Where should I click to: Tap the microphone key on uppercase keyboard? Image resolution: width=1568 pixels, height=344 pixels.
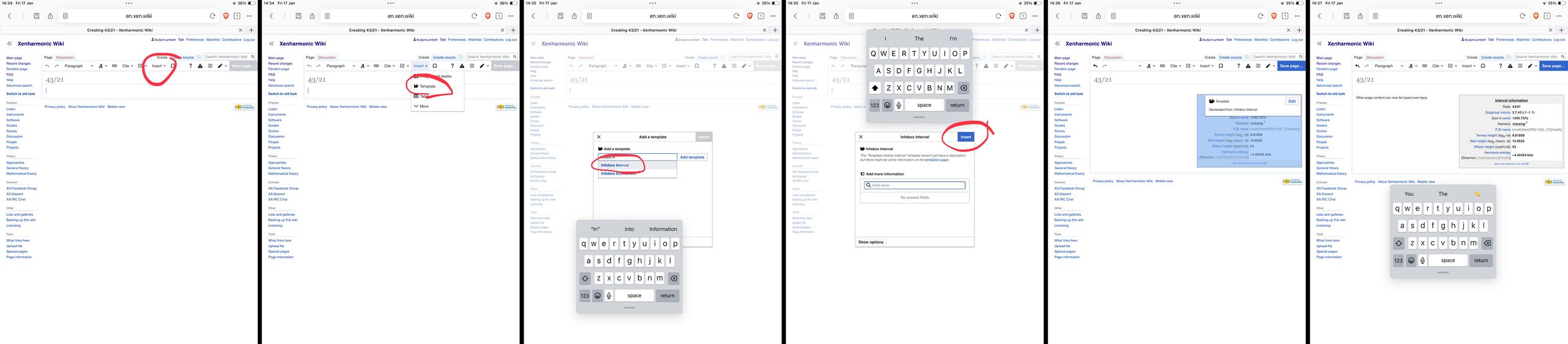(899, 105)
